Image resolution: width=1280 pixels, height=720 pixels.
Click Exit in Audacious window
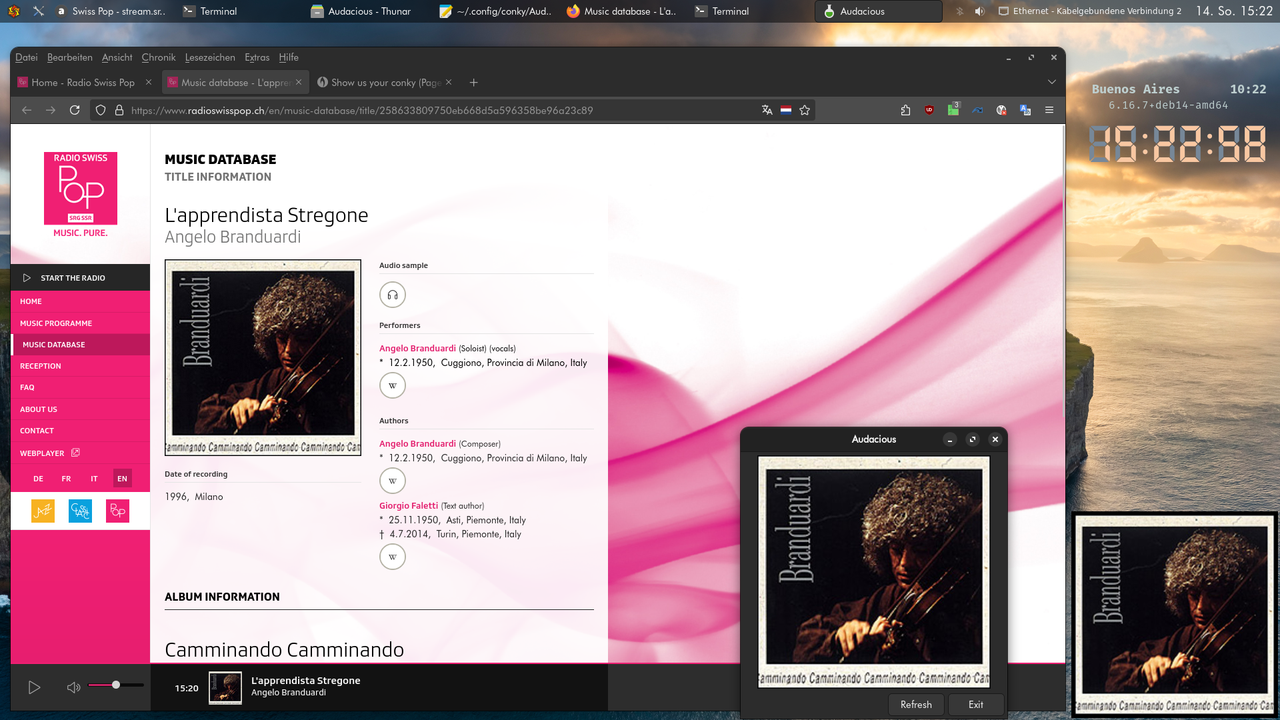pos(976,704)
